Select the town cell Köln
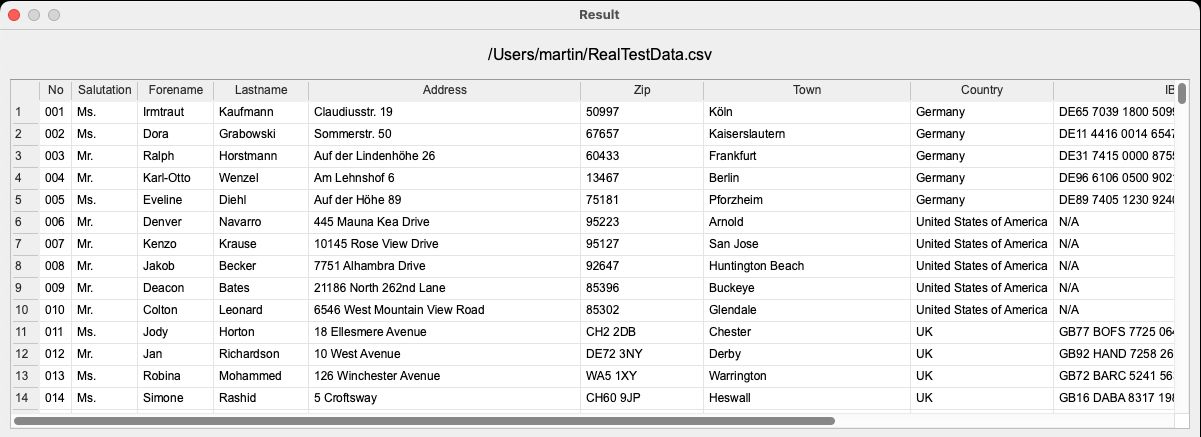This screenshot has width=1201, height=437. coord(806,112)
